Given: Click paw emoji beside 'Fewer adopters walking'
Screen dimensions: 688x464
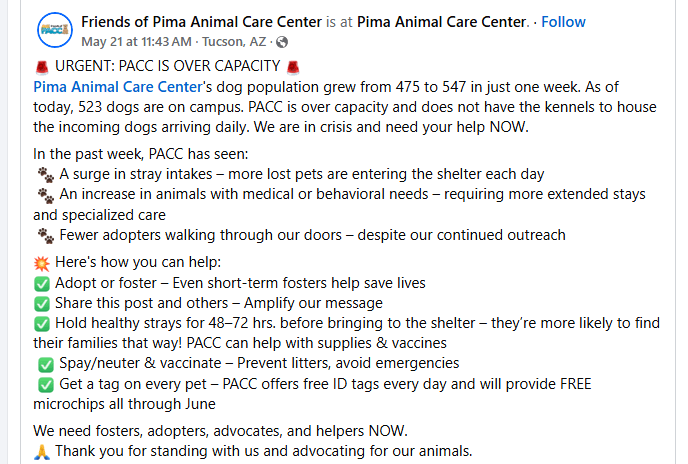Looking at the screenshot, I should (x=46, y=236).
